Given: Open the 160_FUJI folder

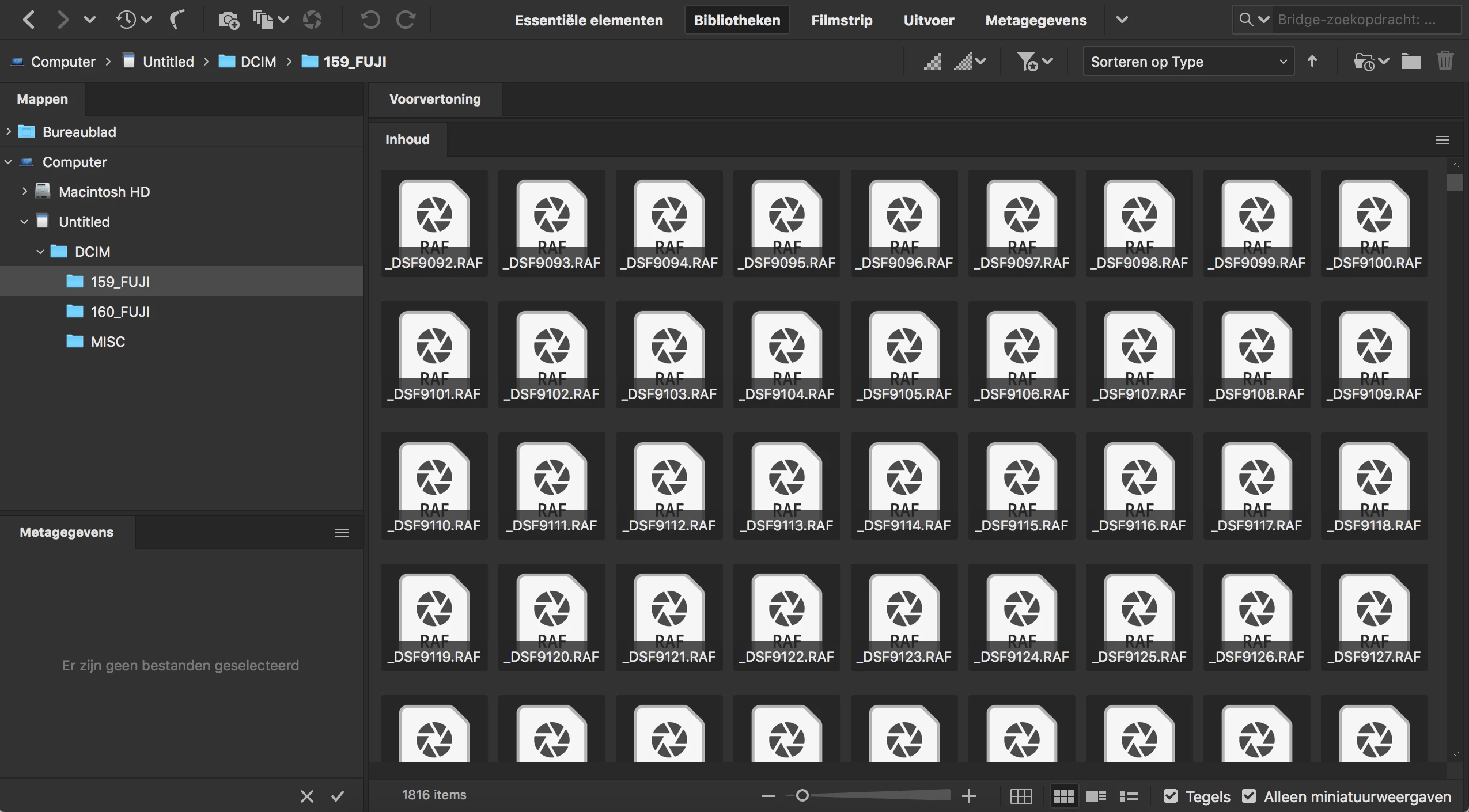Looking at the screenshot, I should coord(120,312).
